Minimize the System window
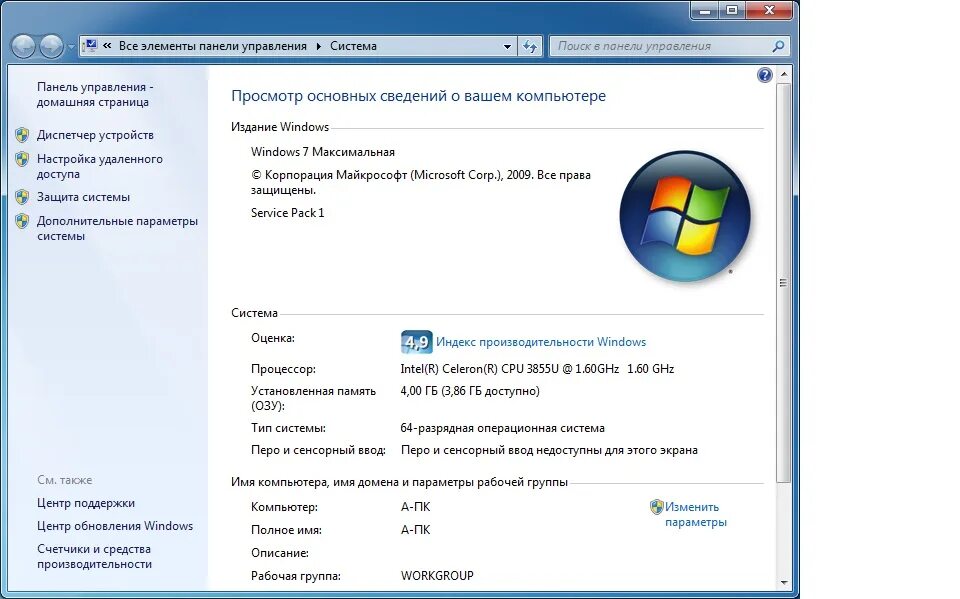 [705, 10]
